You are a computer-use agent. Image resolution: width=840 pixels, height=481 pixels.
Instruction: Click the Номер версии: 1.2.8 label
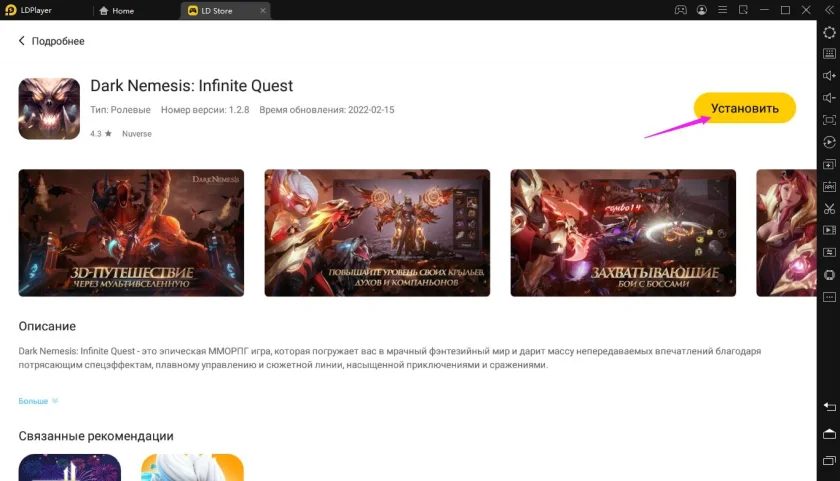(x=205, y=110)
